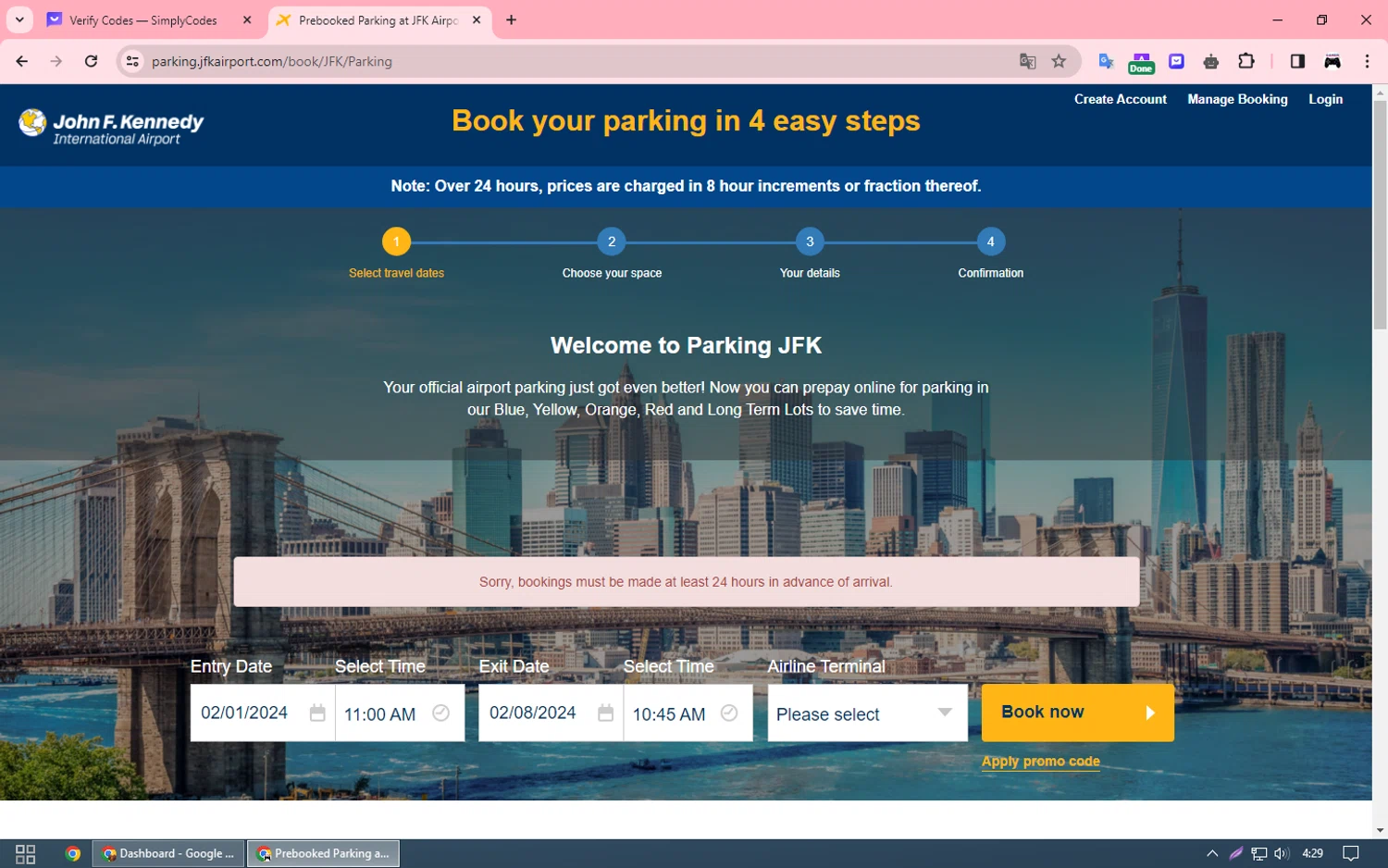Image resolution: width=1388 pixels, height=868 pixels.
Task: Open the tab search dropdown arrow
Action: (x=19, y=19)
